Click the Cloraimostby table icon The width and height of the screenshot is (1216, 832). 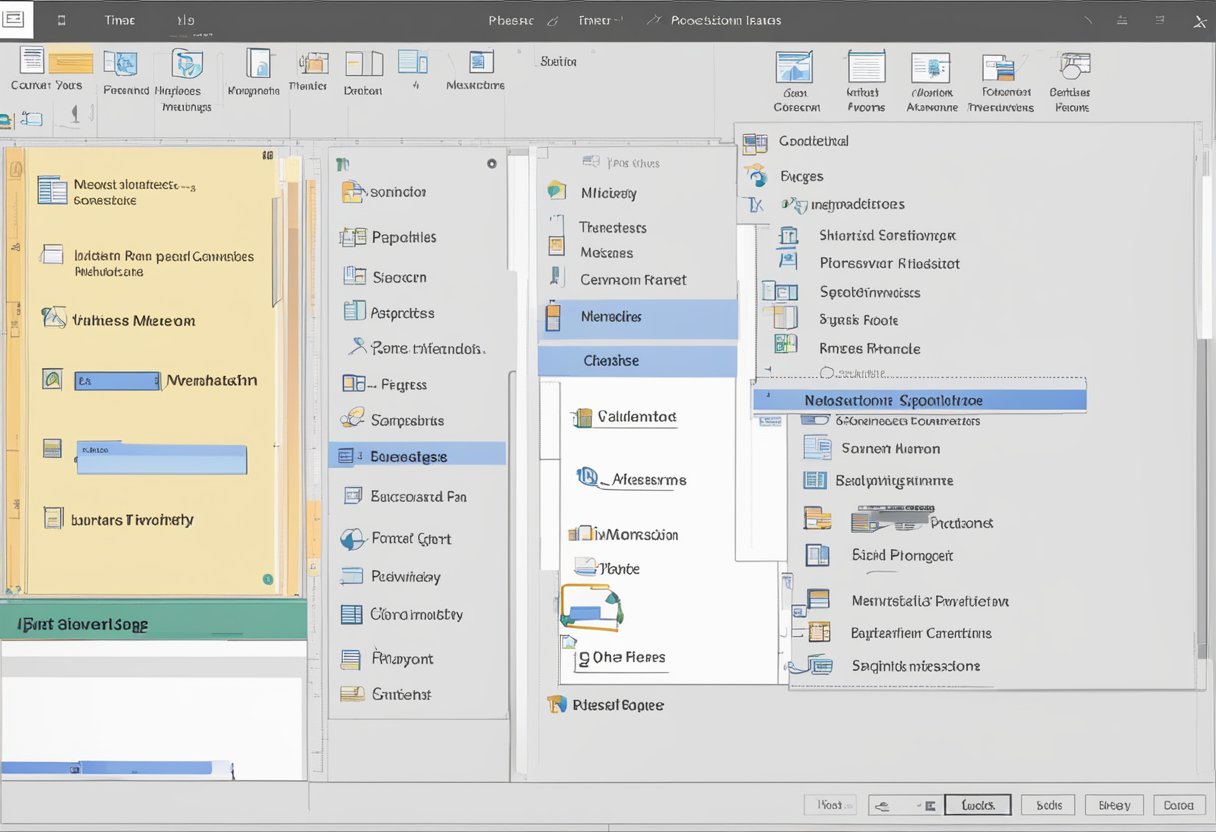352,615
